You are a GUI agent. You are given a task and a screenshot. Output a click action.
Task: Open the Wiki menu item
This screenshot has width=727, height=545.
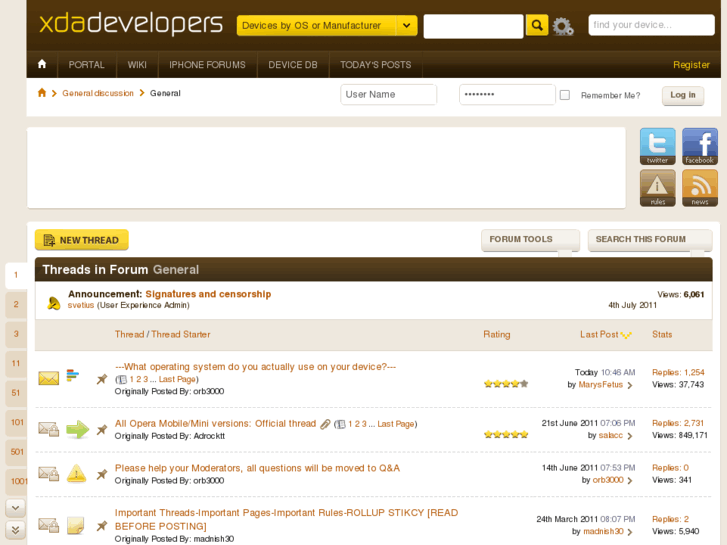pos(137,64)
